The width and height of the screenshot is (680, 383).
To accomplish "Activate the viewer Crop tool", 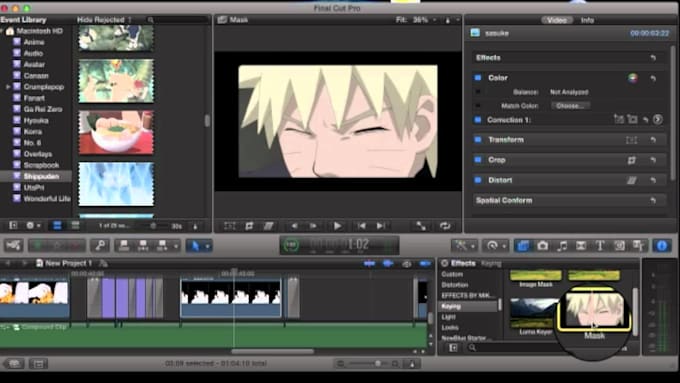I will pyautogui.click(x=249, y=226).
